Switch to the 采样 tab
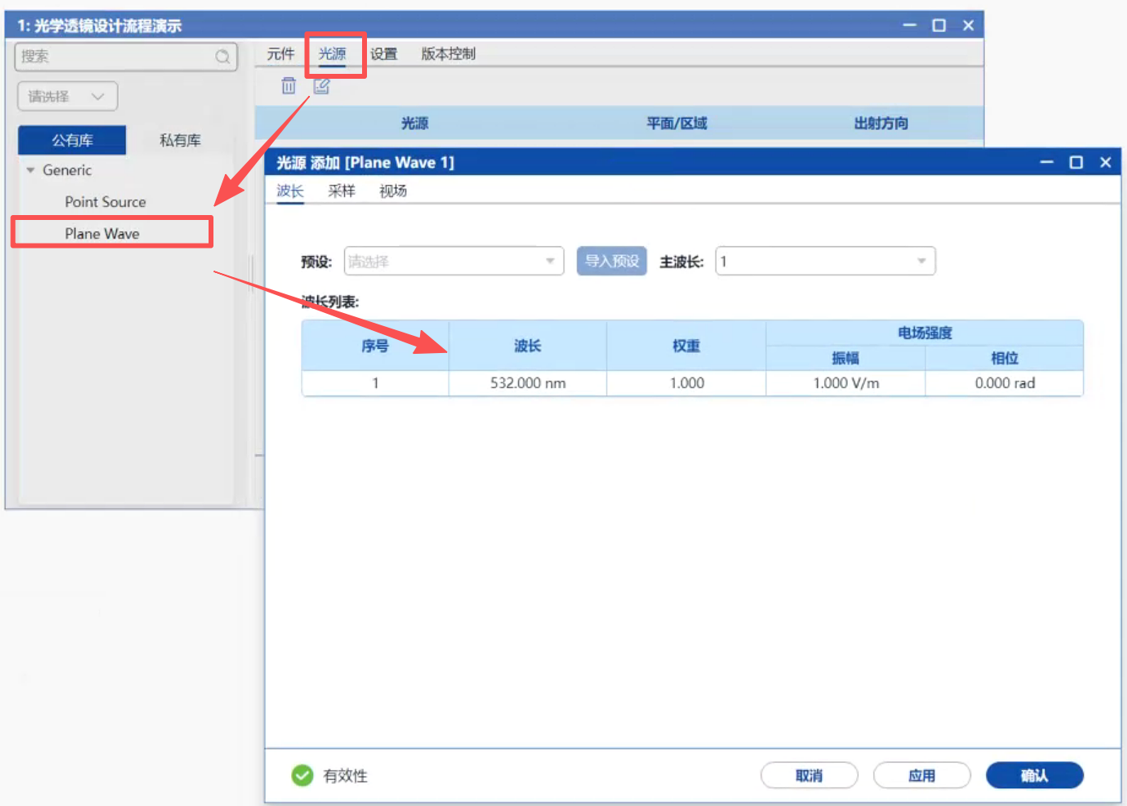The image size is (1127, 806). [341, 191]
